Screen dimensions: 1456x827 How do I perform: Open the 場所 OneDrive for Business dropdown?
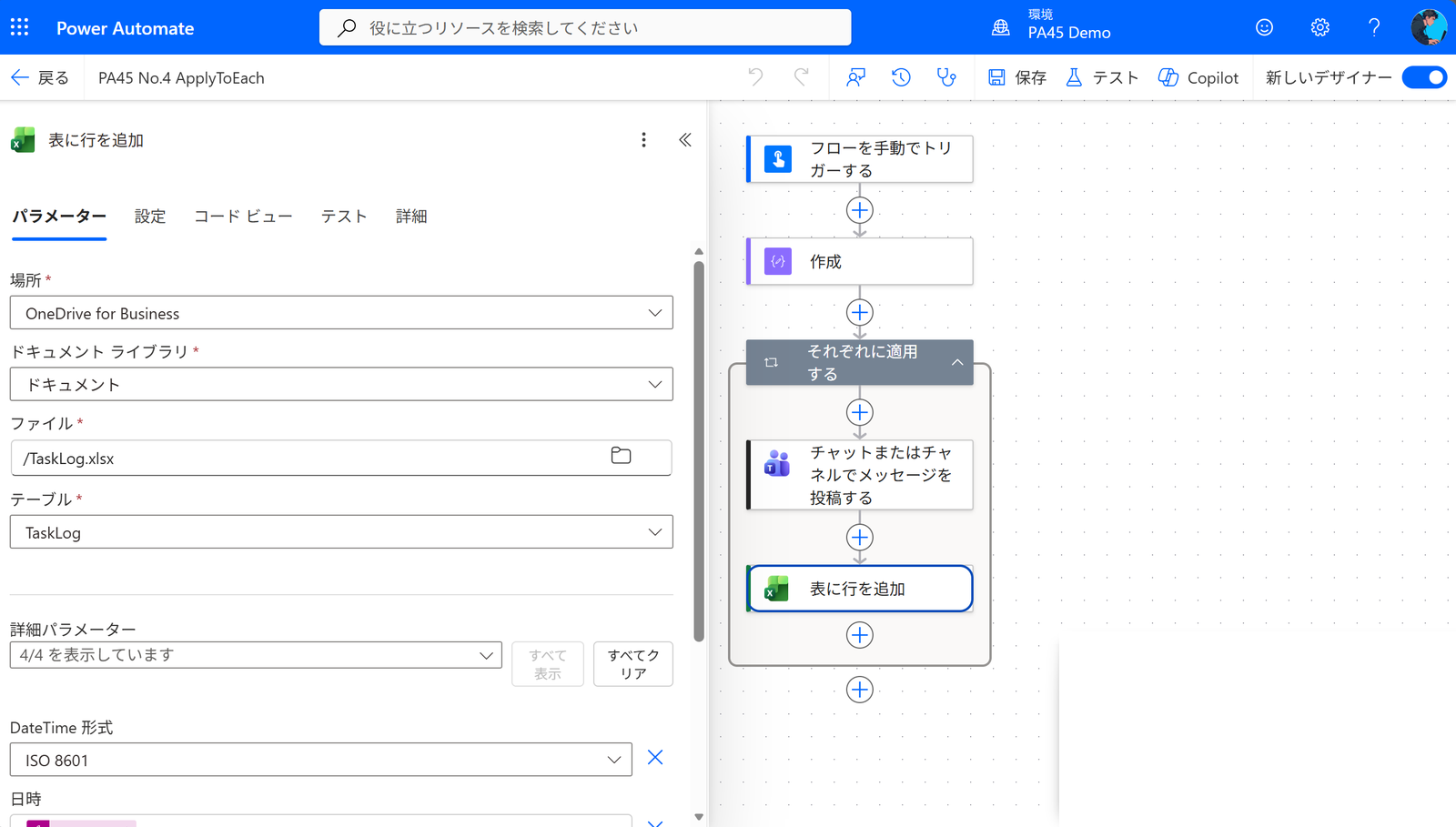point(341,313)
